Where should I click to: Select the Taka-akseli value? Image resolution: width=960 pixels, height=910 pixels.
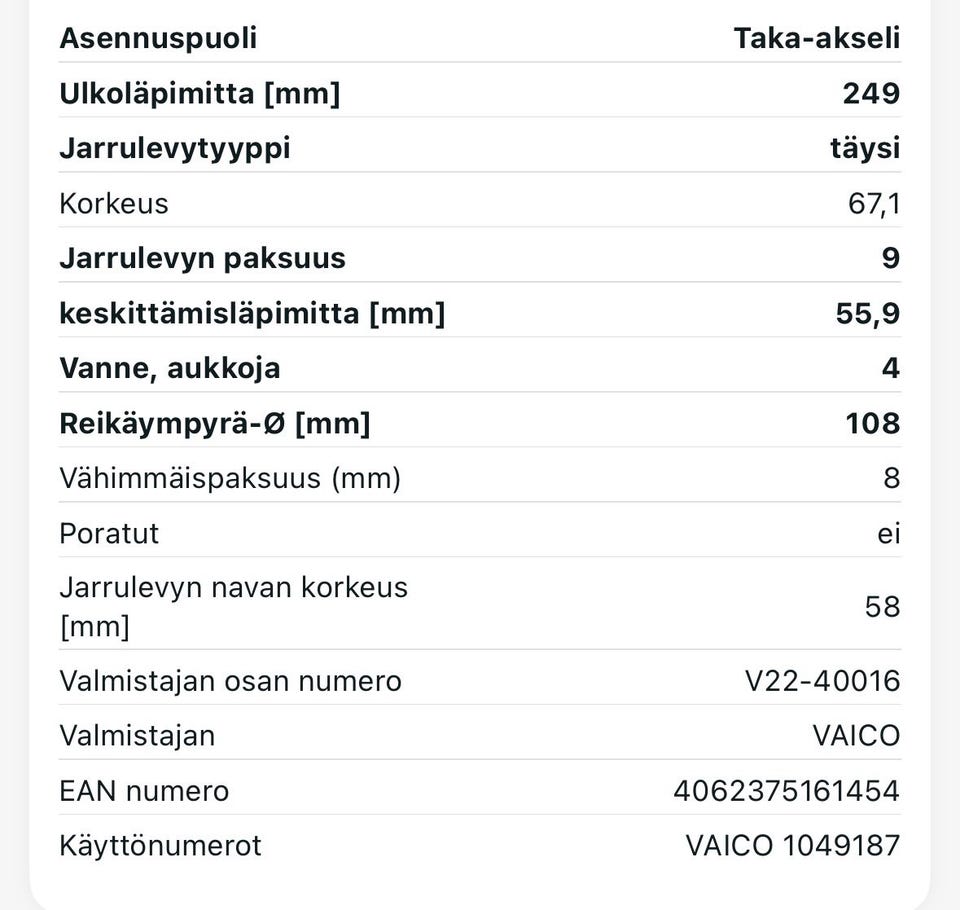(816, 38)
